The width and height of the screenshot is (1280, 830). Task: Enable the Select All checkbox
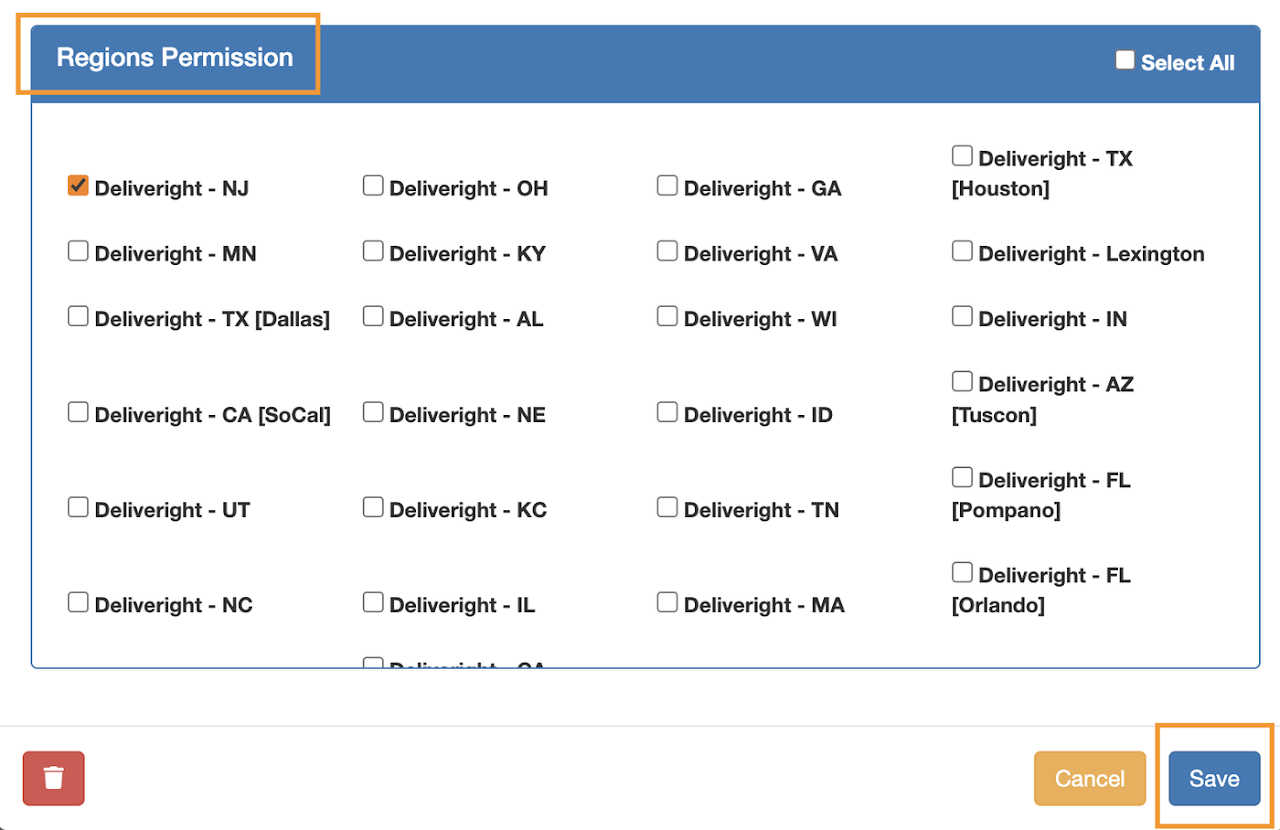coord(1125,61)
